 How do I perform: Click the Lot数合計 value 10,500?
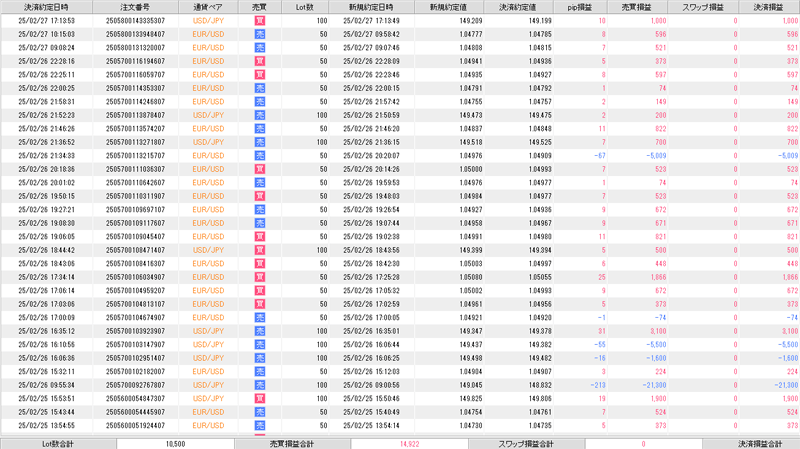click(x=176, y=444)
